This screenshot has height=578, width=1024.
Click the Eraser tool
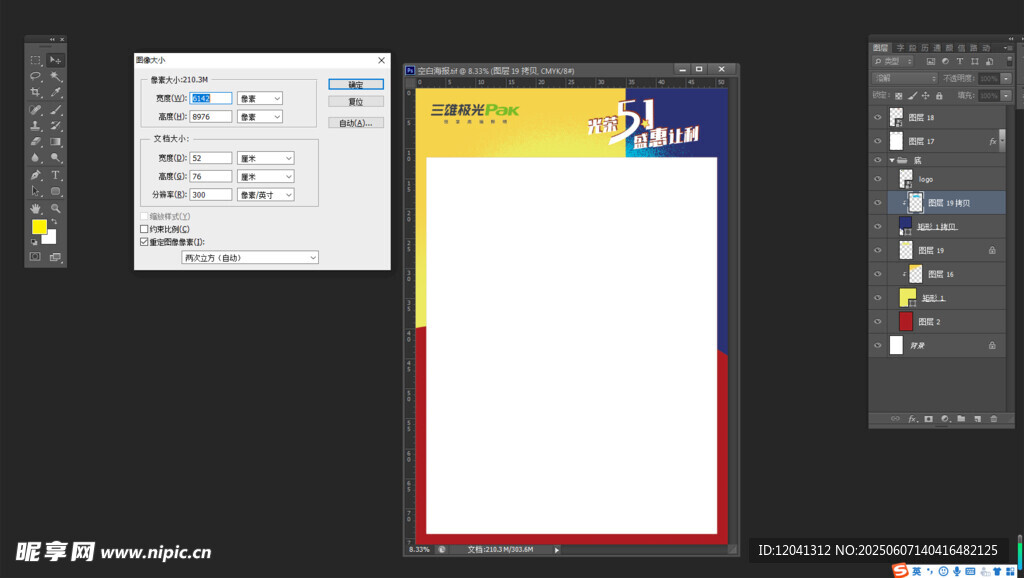click(35, 142)
